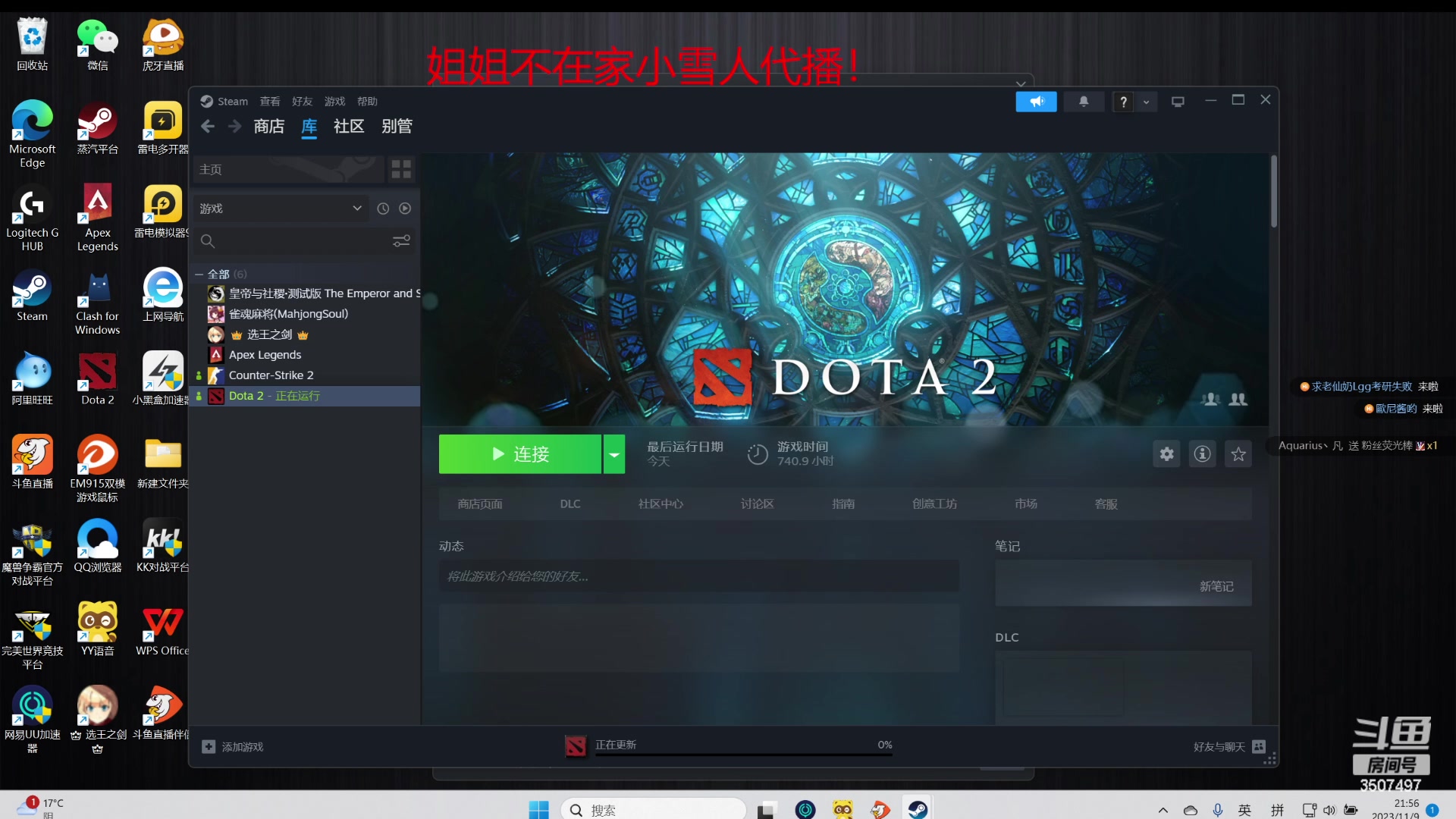Open the 社区 community tab
Image resolution: width=1456 pixels, height=819 pixels.
(349, 126)
